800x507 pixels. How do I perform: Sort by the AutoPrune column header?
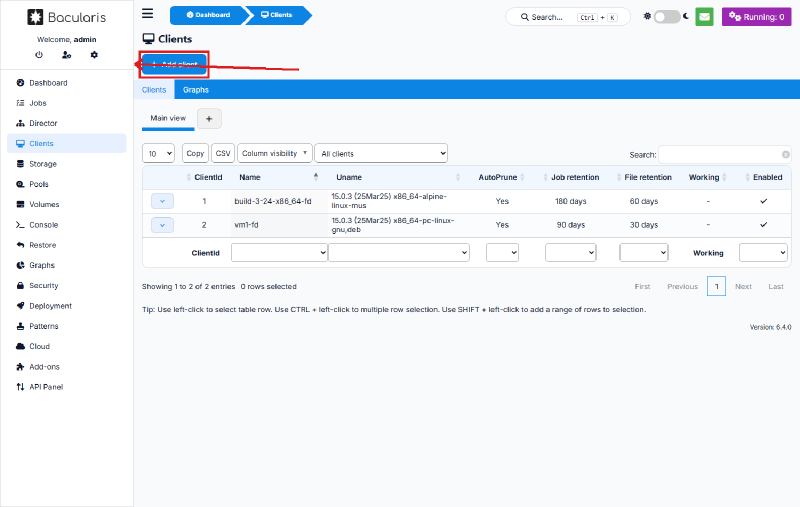point(502,178)
